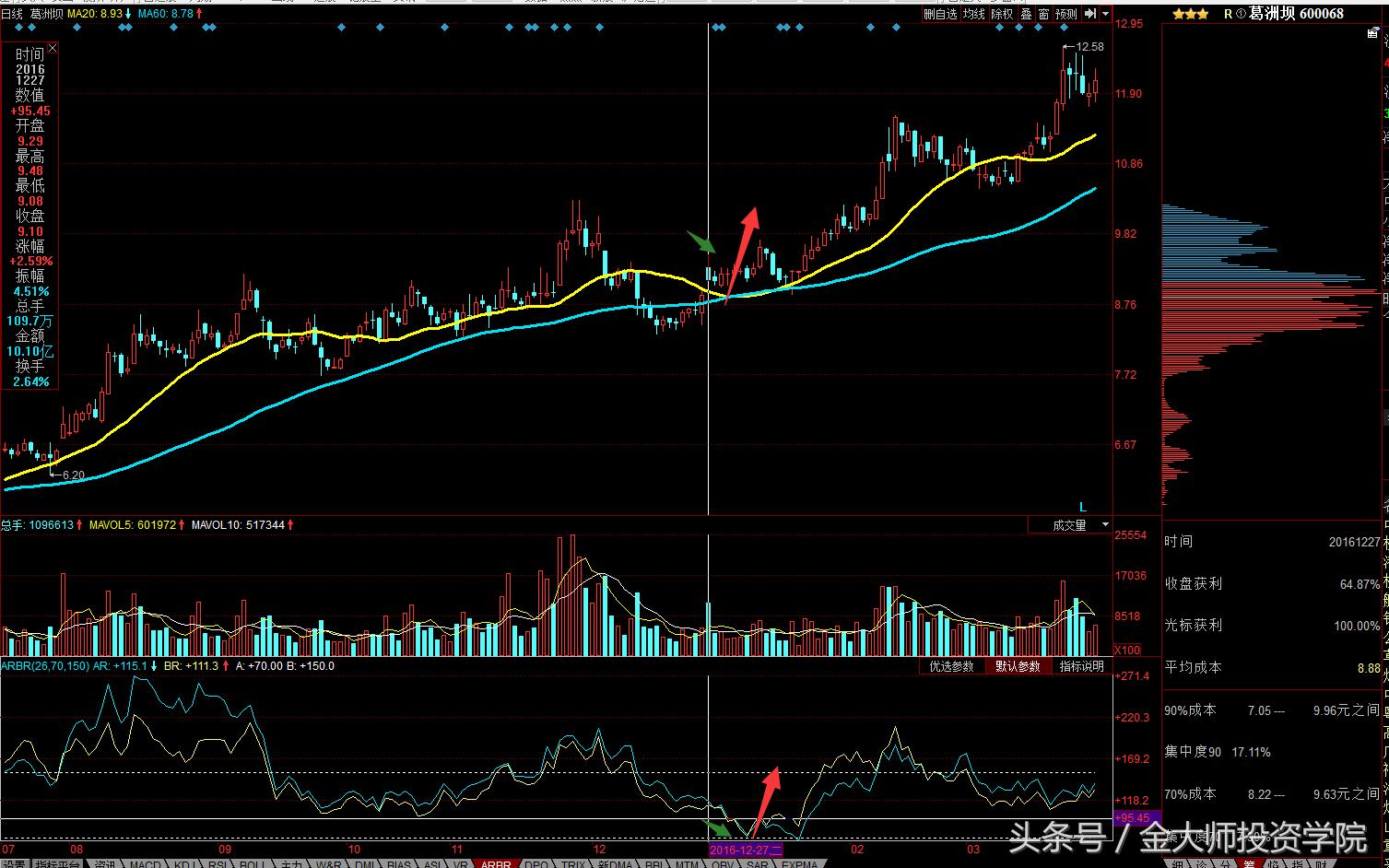Click the 优选参数 optimized parameters button
The width and height of the screenshot is (1389, 868).
pyautogui.click(x=951, y=666)
